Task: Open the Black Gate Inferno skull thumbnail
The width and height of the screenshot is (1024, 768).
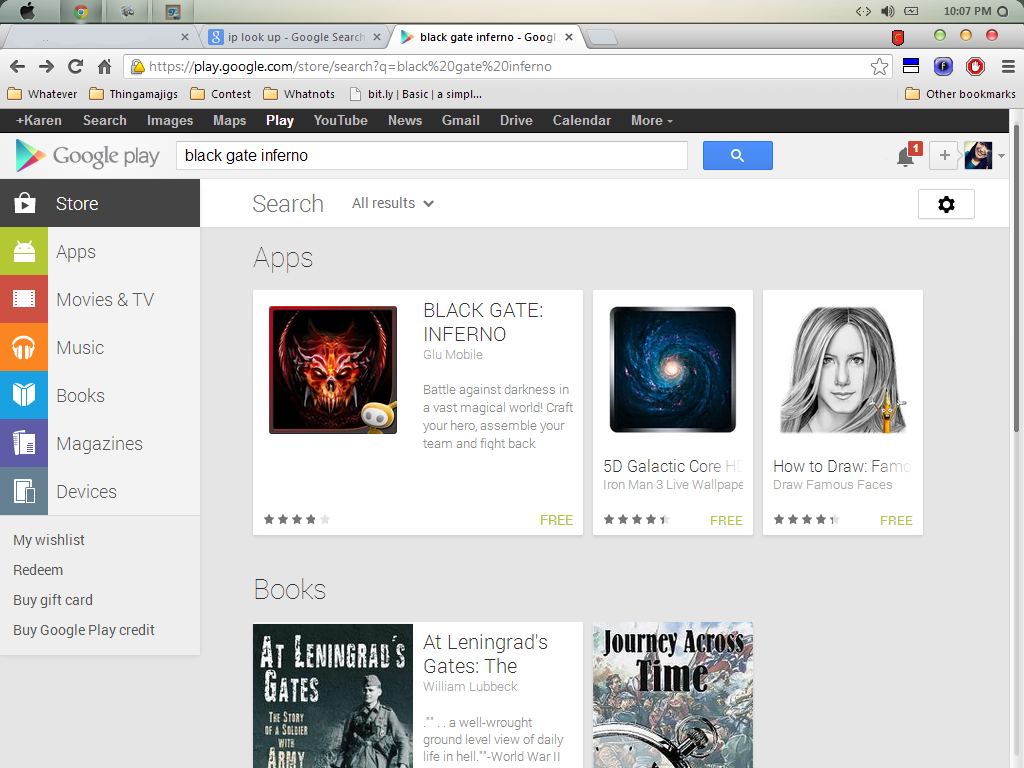Action: click(x=333, y=370)
